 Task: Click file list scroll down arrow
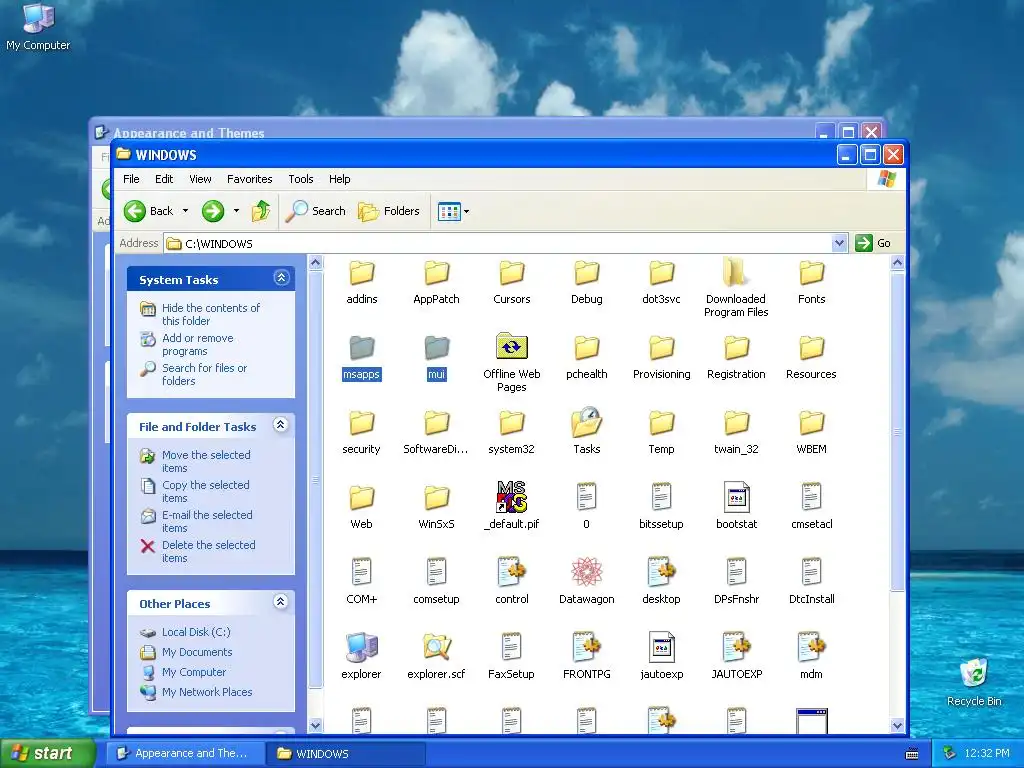pyautogui.click(x=897, y=725)
